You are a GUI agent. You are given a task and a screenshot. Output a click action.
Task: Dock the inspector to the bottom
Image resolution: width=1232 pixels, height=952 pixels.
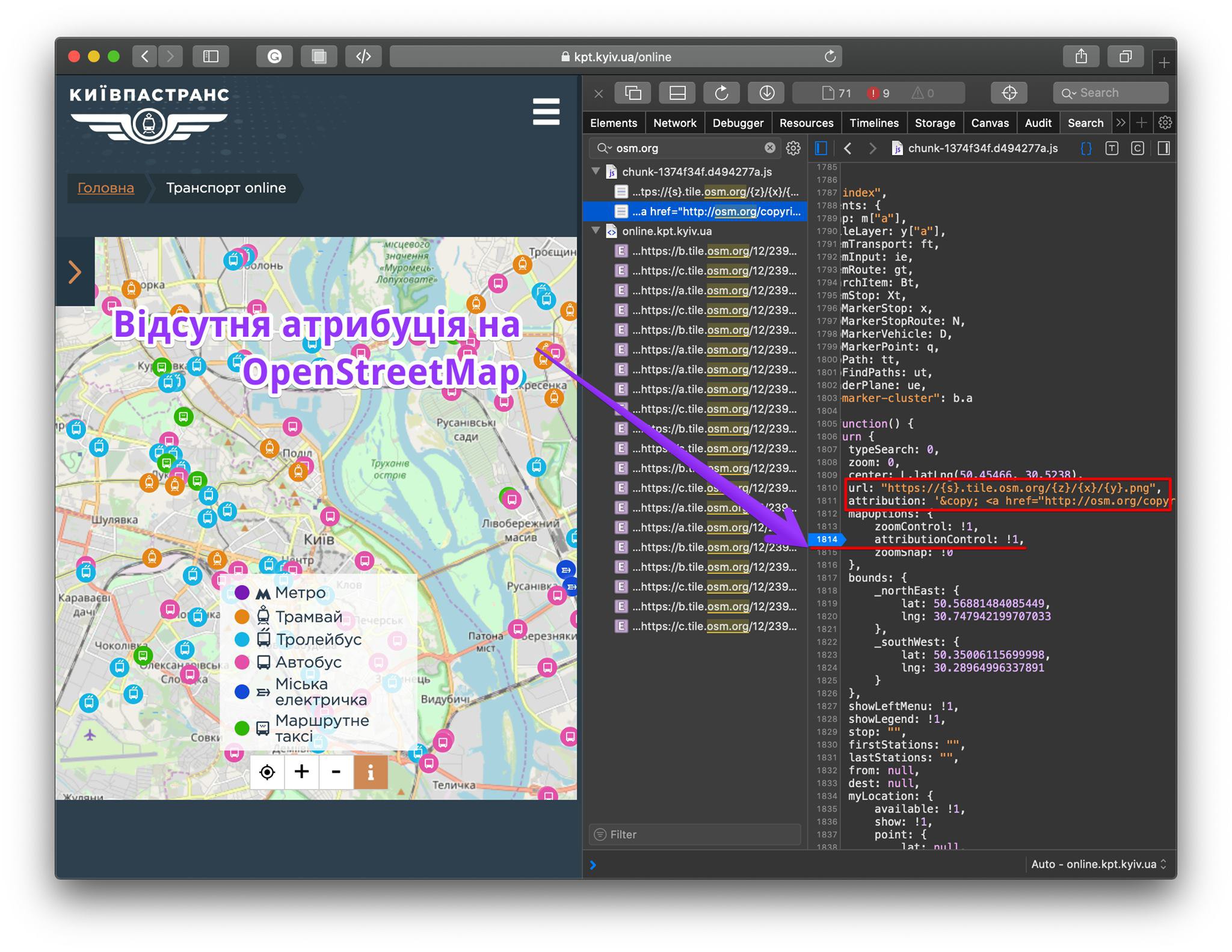677,93
